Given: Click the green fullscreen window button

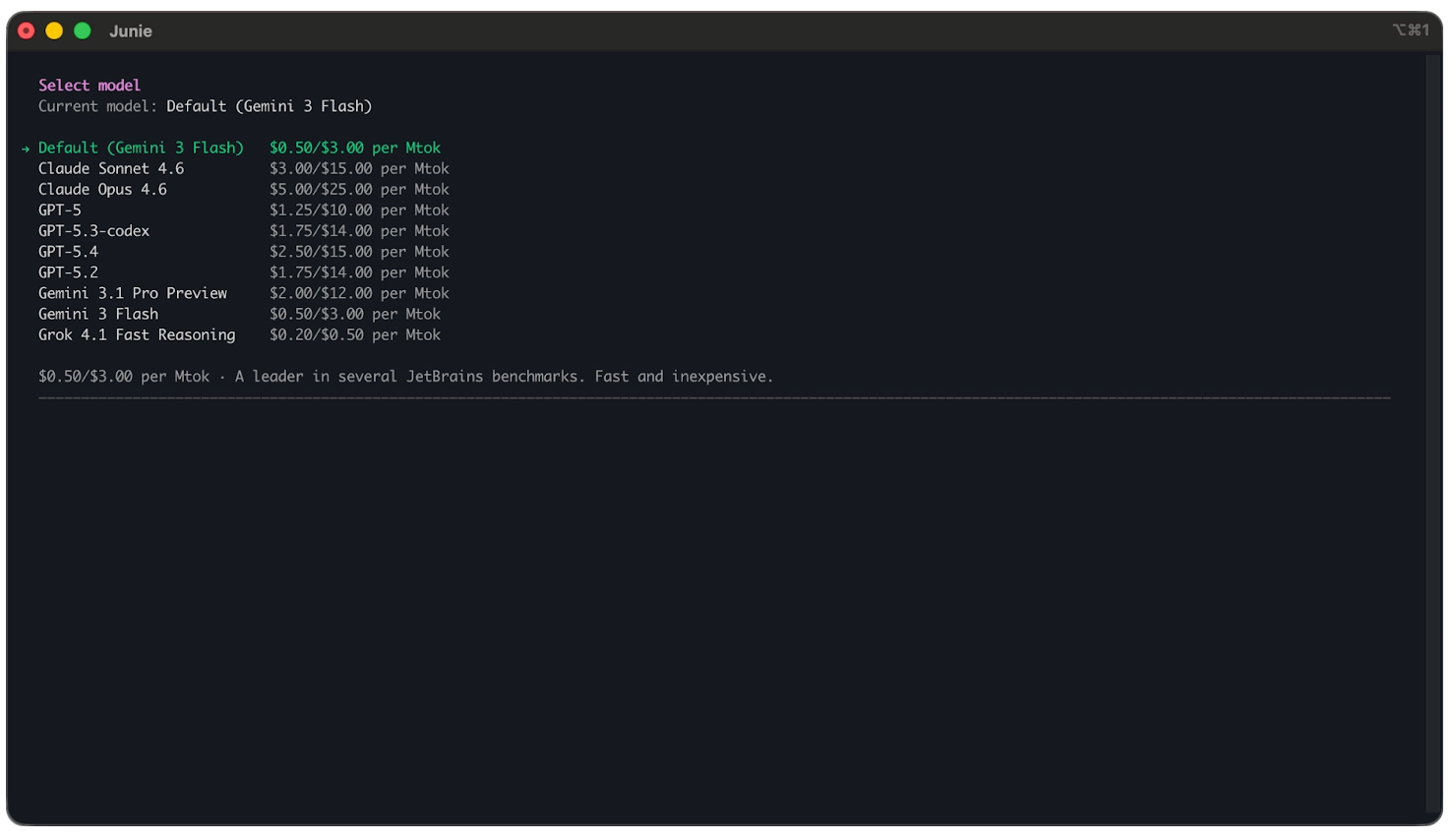Looking at the screenshot, I should tap(83, 30).
